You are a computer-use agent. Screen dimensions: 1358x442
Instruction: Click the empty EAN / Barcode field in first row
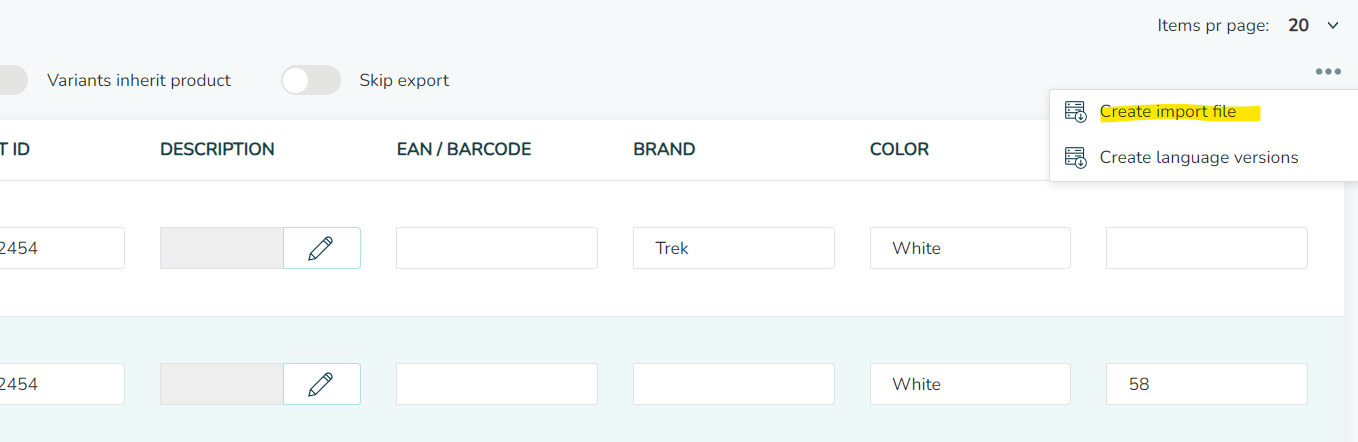[497, 248]
